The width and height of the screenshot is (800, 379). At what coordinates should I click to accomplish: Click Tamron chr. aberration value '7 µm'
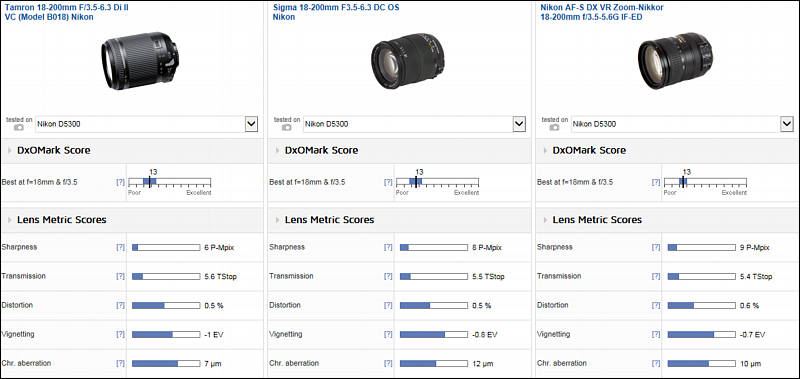pos(212,364)
